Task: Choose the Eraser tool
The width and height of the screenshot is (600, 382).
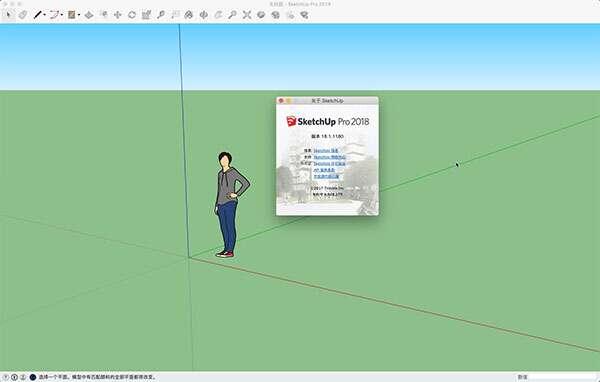Action: [x=23, y=15]
